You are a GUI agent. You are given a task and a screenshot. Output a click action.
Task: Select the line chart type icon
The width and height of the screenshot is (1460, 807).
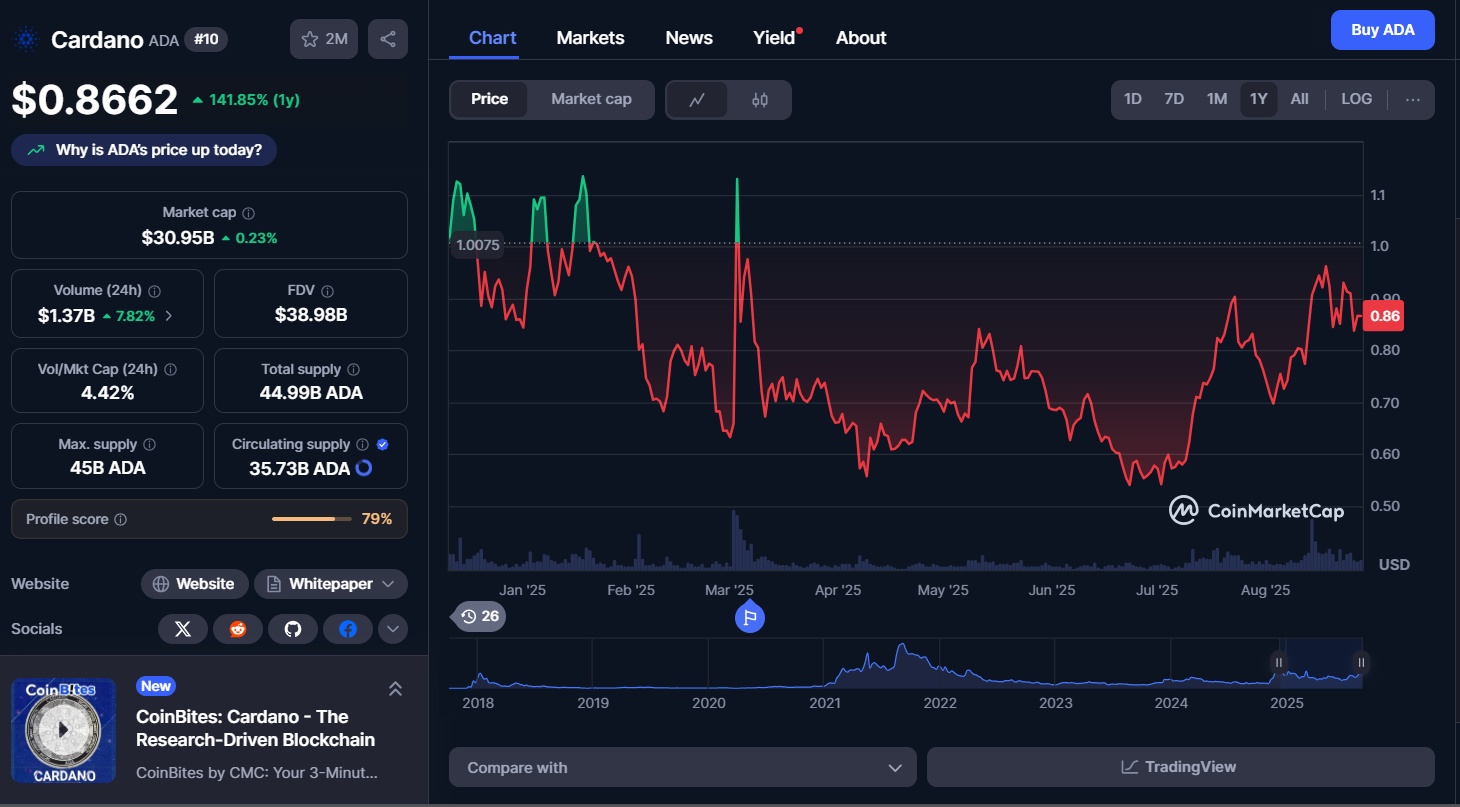697,100
